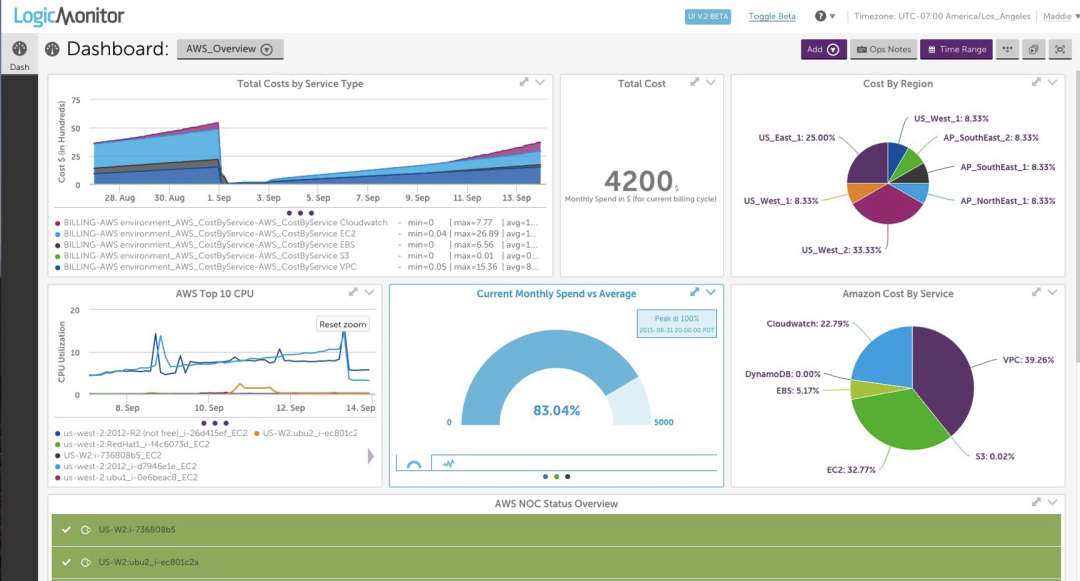Click the Reset zoom button
Viewport: 1080px width, 581px height.
(x=343, y=324)
